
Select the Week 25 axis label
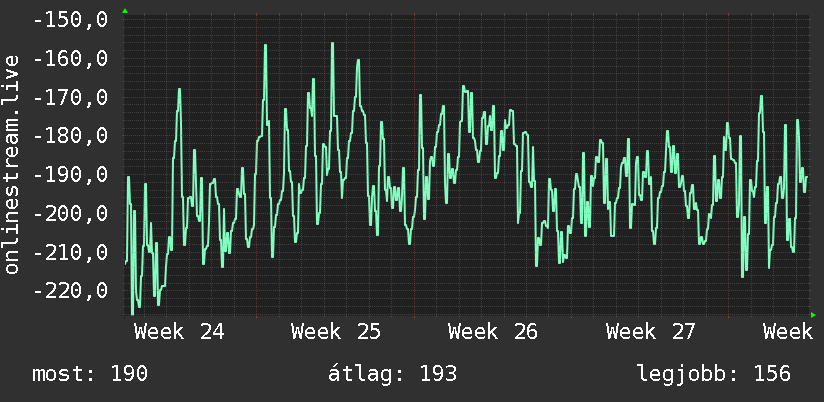[x=336, y=332]
